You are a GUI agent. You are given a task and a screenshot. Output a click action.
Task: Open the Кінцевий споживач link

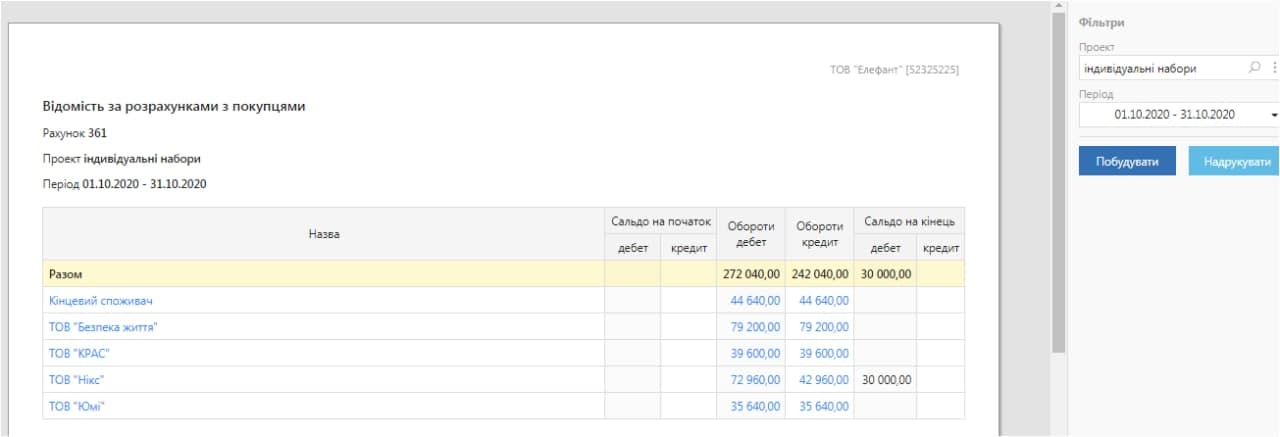click(x=100, y=300)
